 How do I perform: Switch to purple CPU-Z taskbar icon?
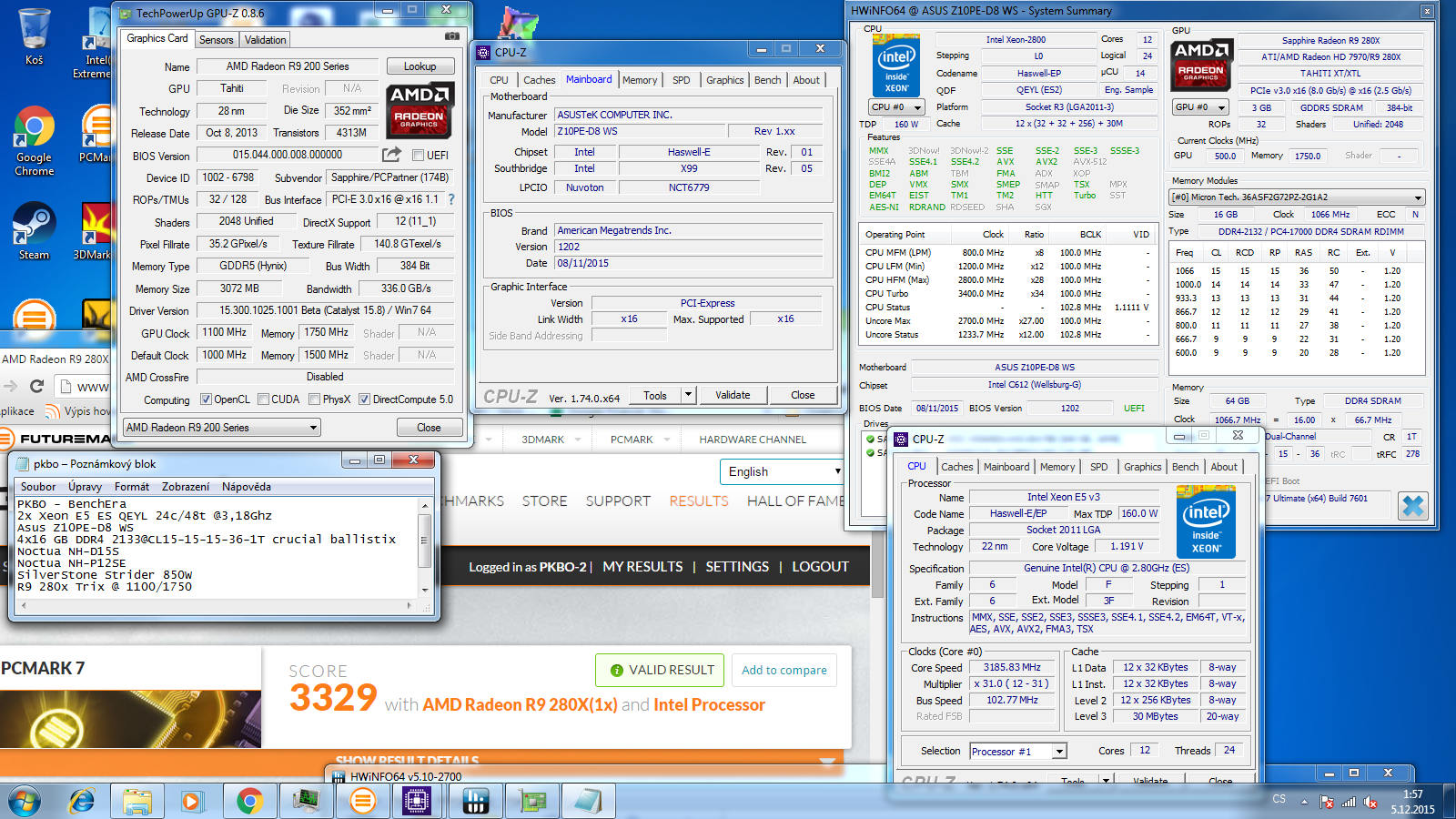418,802
